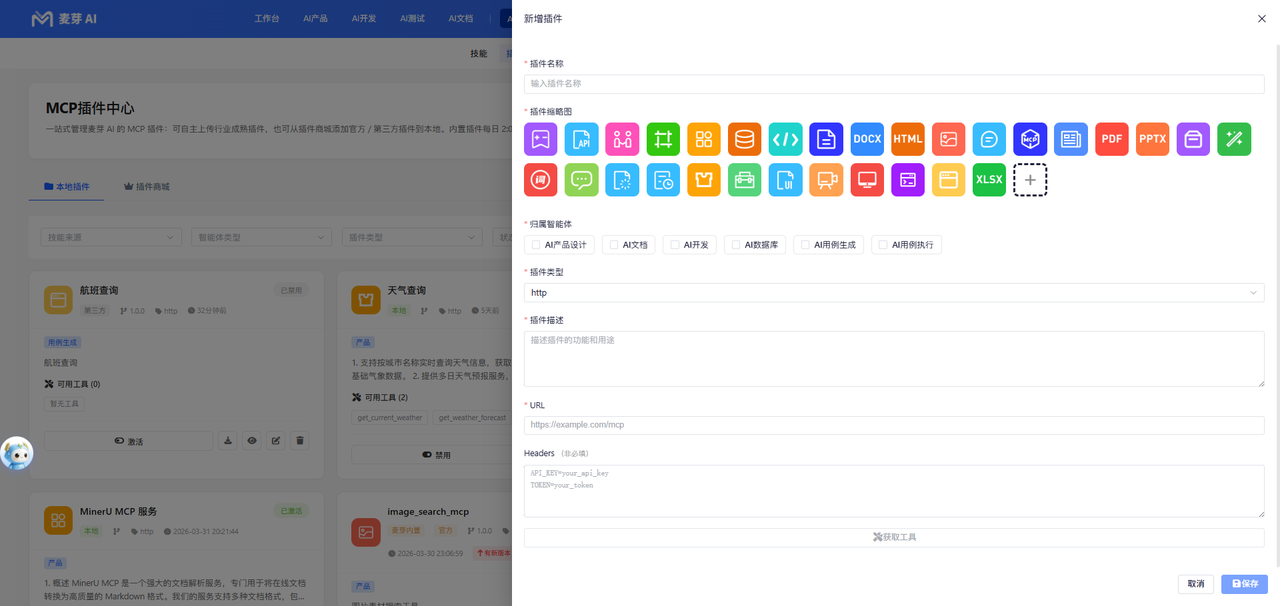The image size is (1280, 606).
Task: Click the trash delete icon on 航班查询 card
Action: pos(300,440)
